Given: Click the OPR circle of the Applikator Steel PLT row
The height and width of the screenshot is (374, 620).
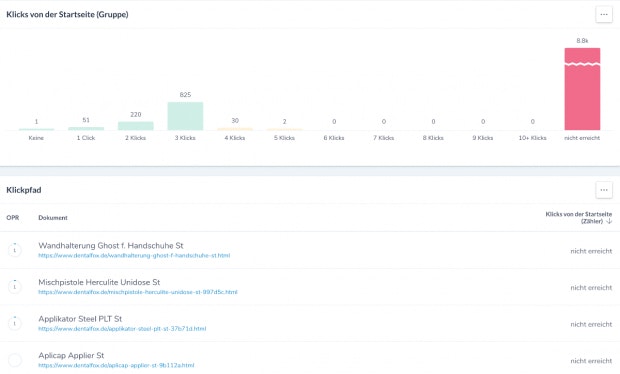Looking at the screenshot, I should [x=15, y=323].
